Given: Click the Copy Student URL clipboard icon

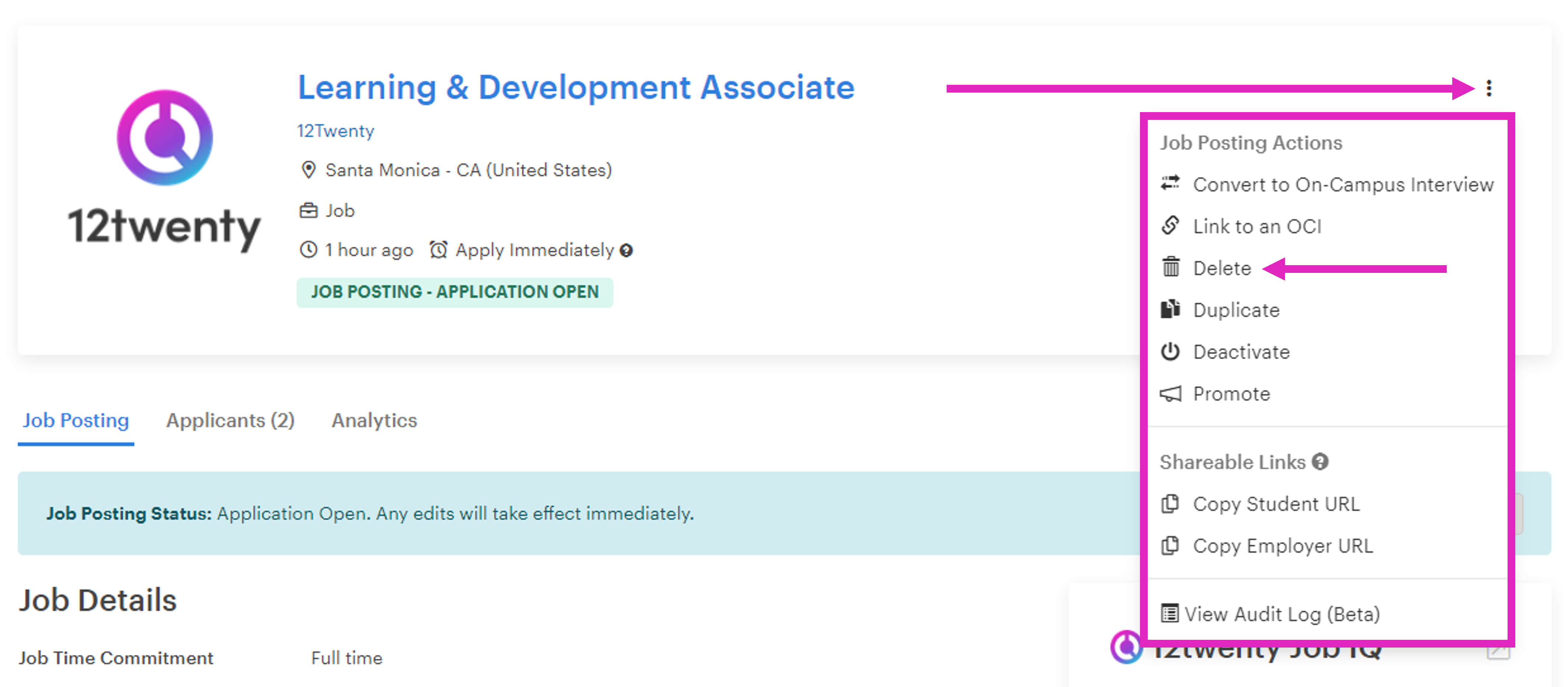Looking at the screenshot, I should point(1170,504).
